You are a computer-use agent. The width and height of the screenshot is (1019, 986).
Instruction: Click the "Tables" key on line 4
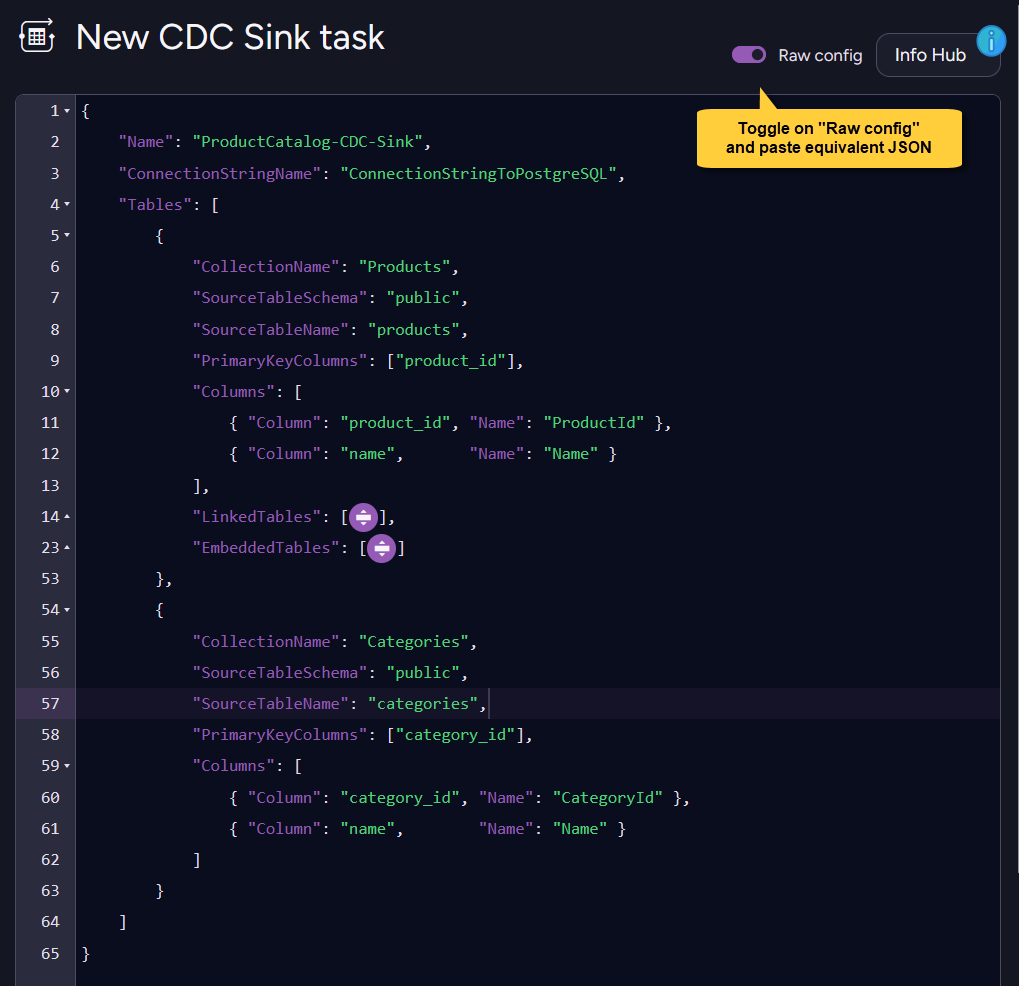click(155, 205)
